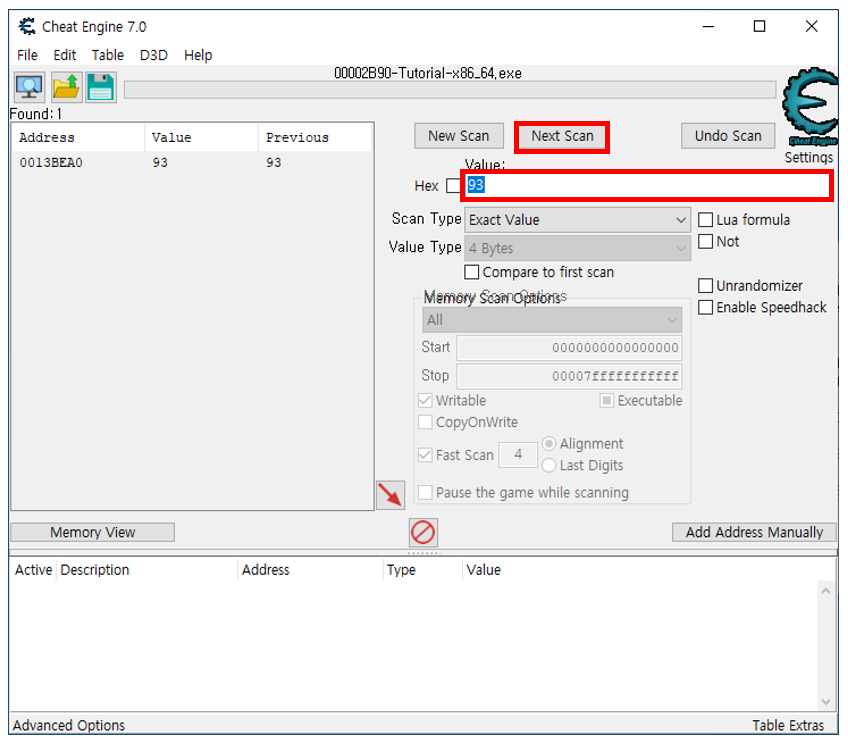The image size is (848, 746).
Task: Toggle the Unrandomizer checkbox
Action: tap(705, 286)
